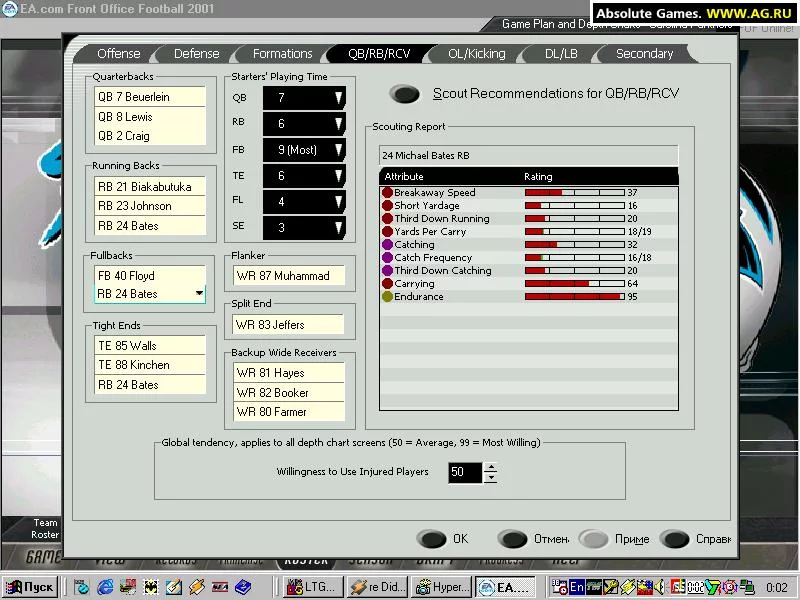Screen dimensions: 800x600
Task: Select RB 24 Bates in Running Backs
Action: tap(150, 226)
